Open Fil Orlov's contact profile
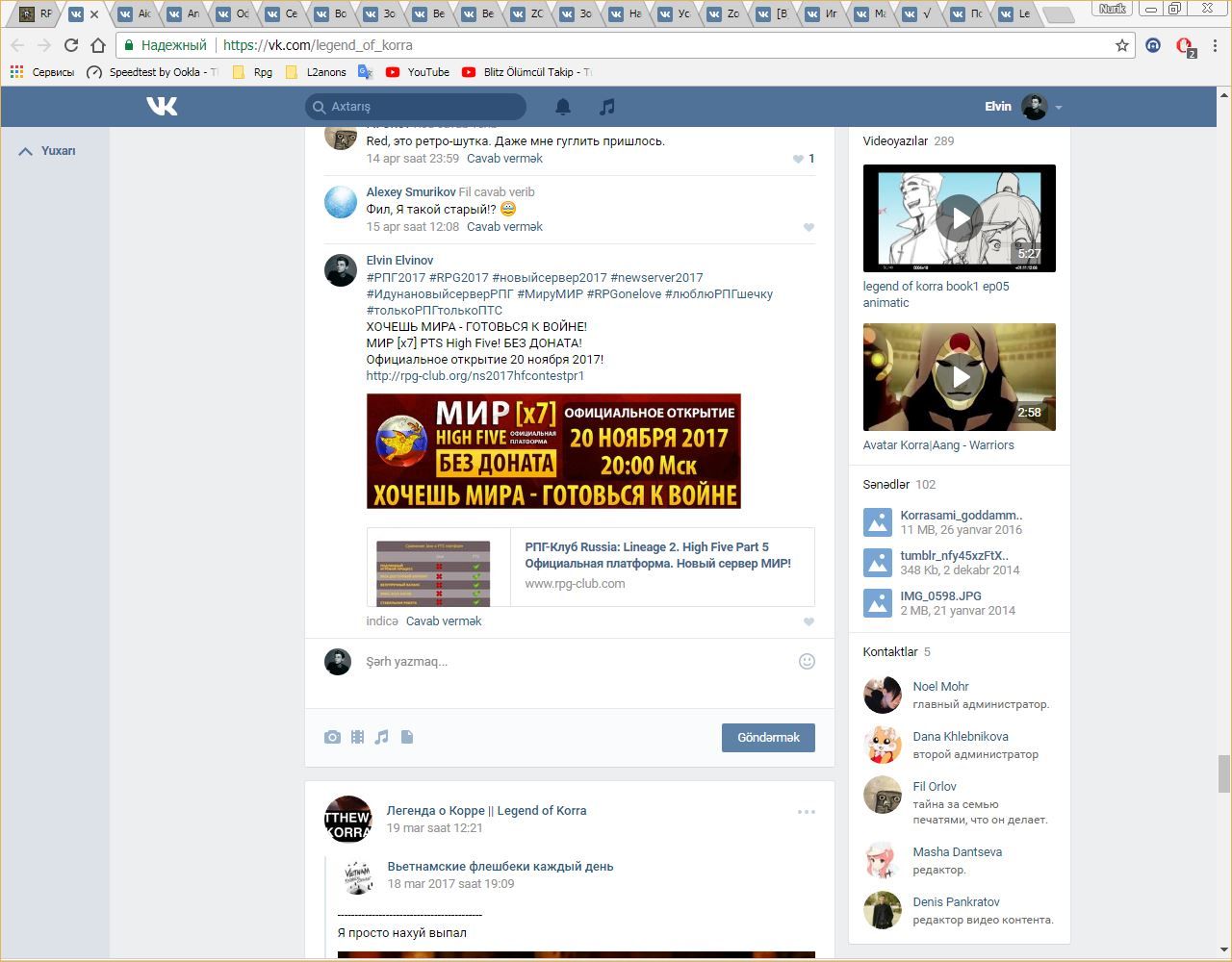The image size is (1232, 962). [x=935, y=787]
